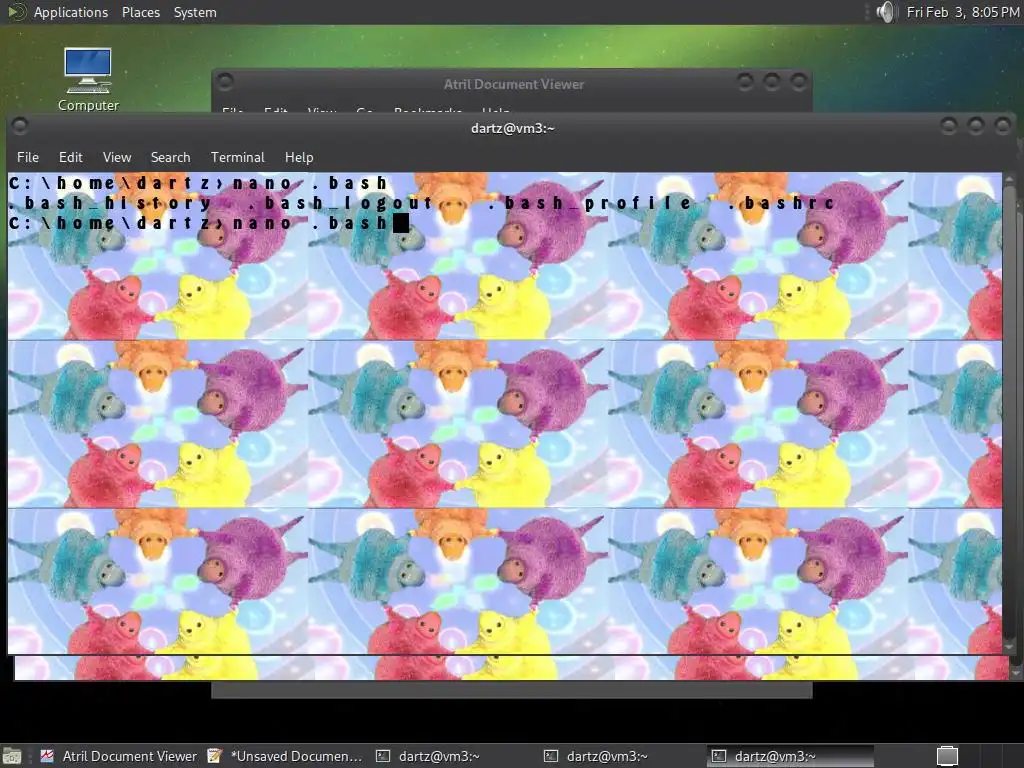Click the Atril window menu button at title bar left
The height and width of the screenshot is (768, 1024).
click(x=225, y=82)
